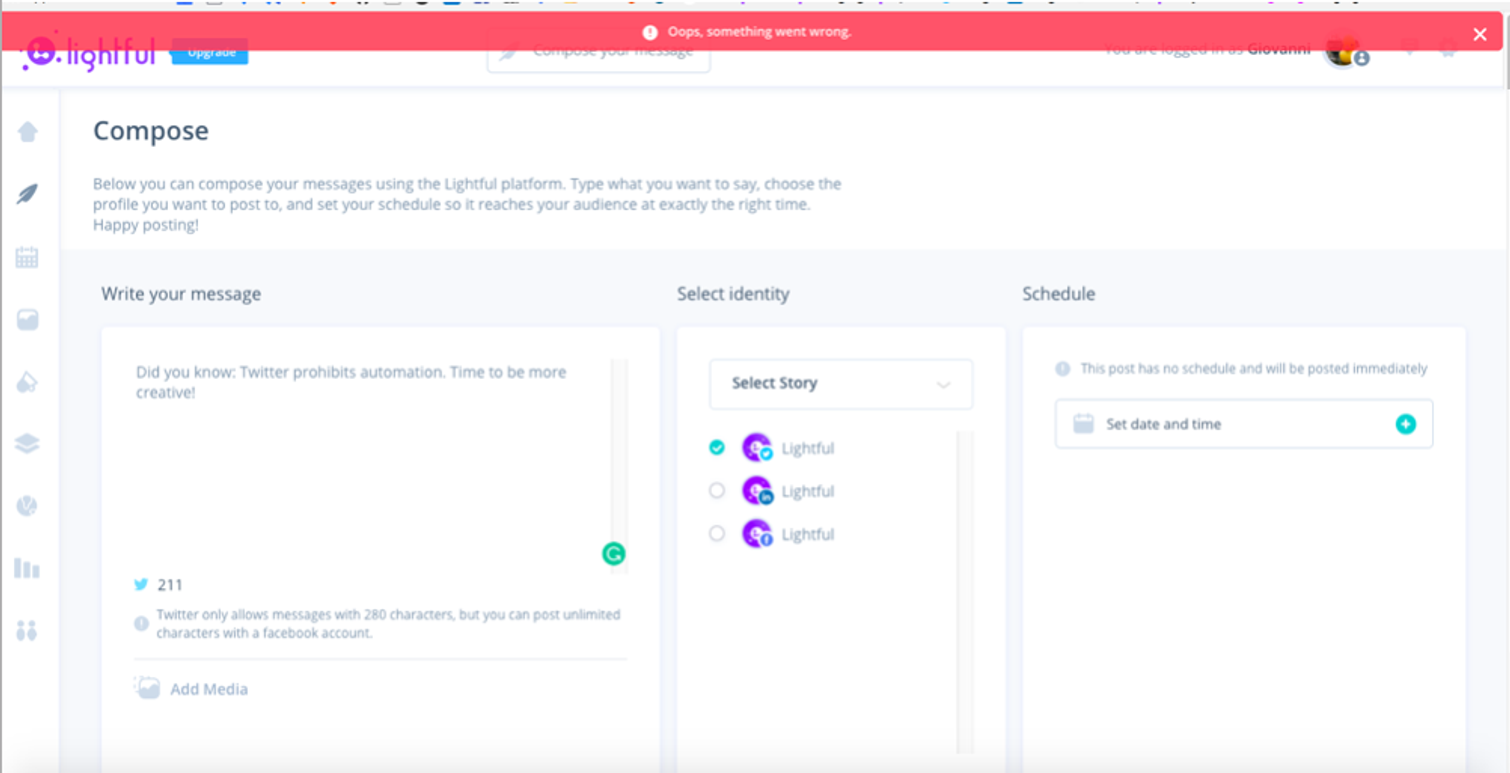
Task: Click the Add Media image icon
Action: point(148,688)
